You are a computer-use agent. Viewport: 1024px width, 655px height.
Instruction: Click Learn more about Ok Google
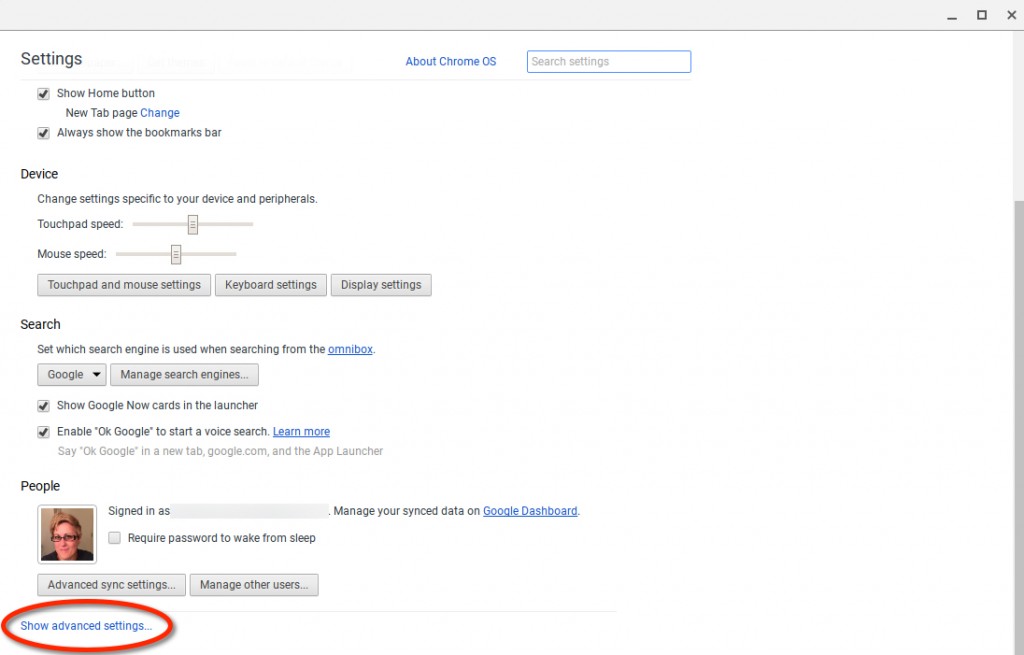pyautogui.click(x=301, y=432)
